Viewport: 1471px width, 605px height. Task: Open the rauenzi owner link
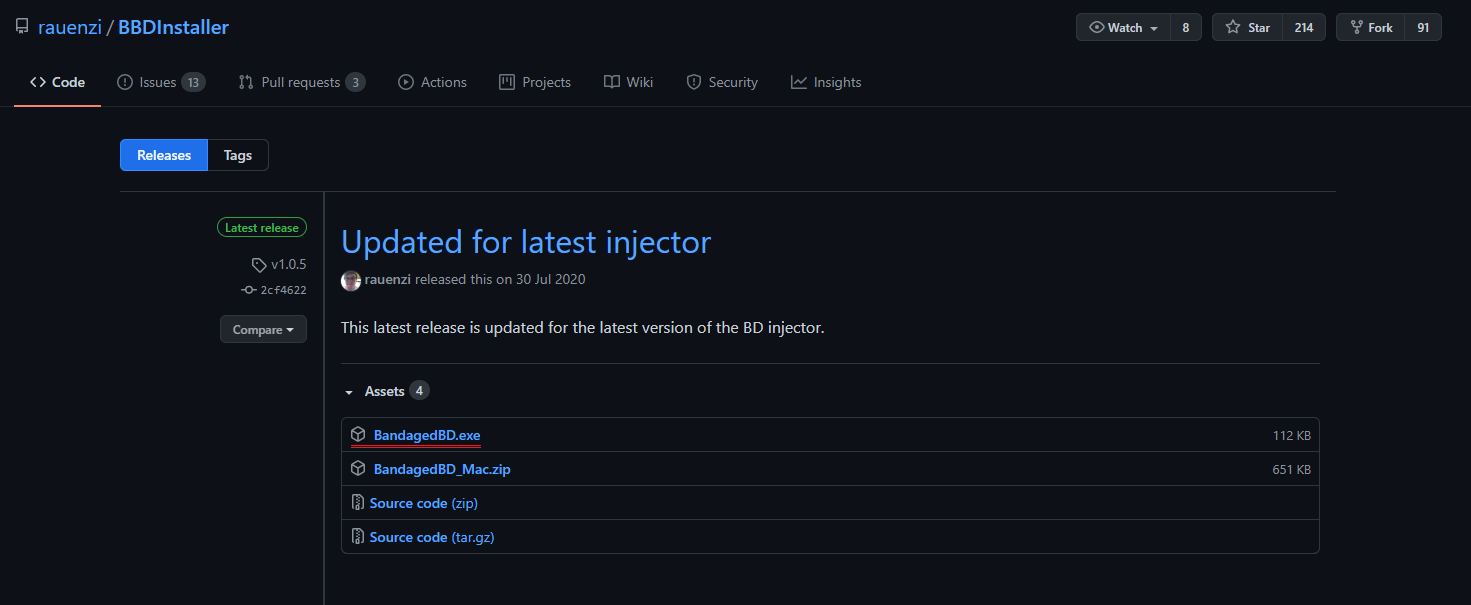(x=70, y=28)
